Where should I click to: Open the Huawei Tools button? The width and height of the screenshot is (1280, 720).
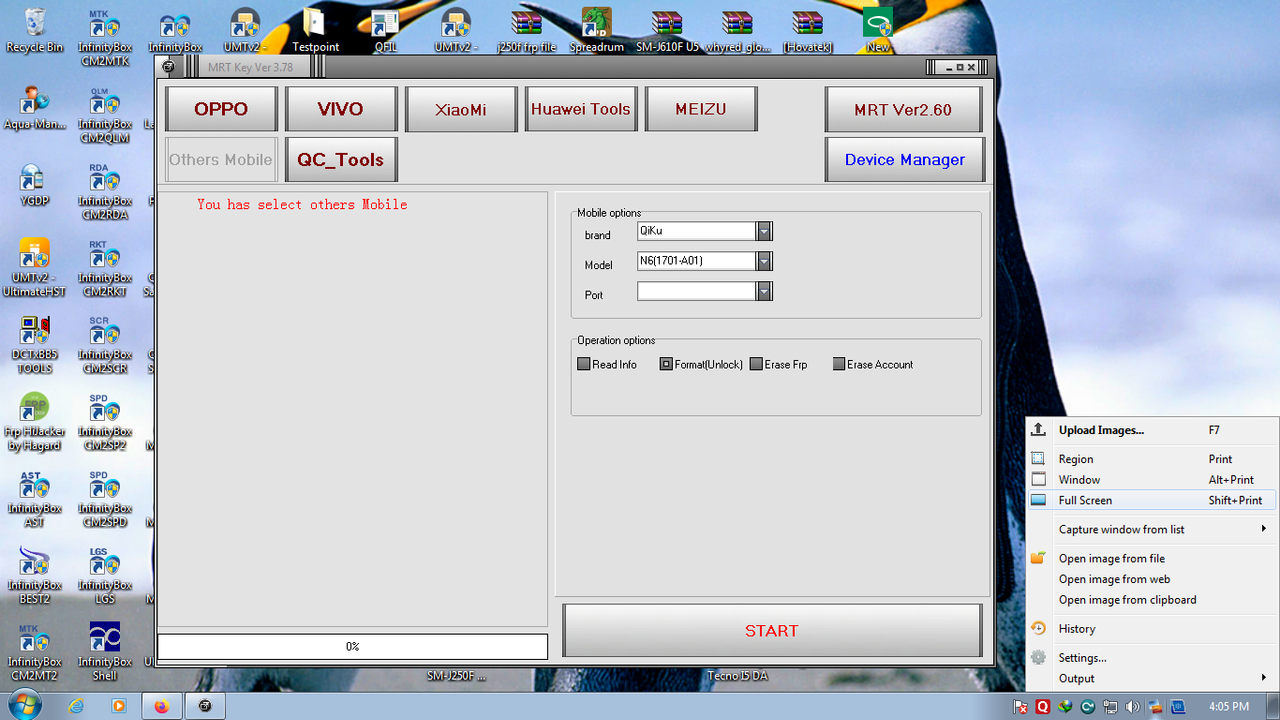pos(581,109)
